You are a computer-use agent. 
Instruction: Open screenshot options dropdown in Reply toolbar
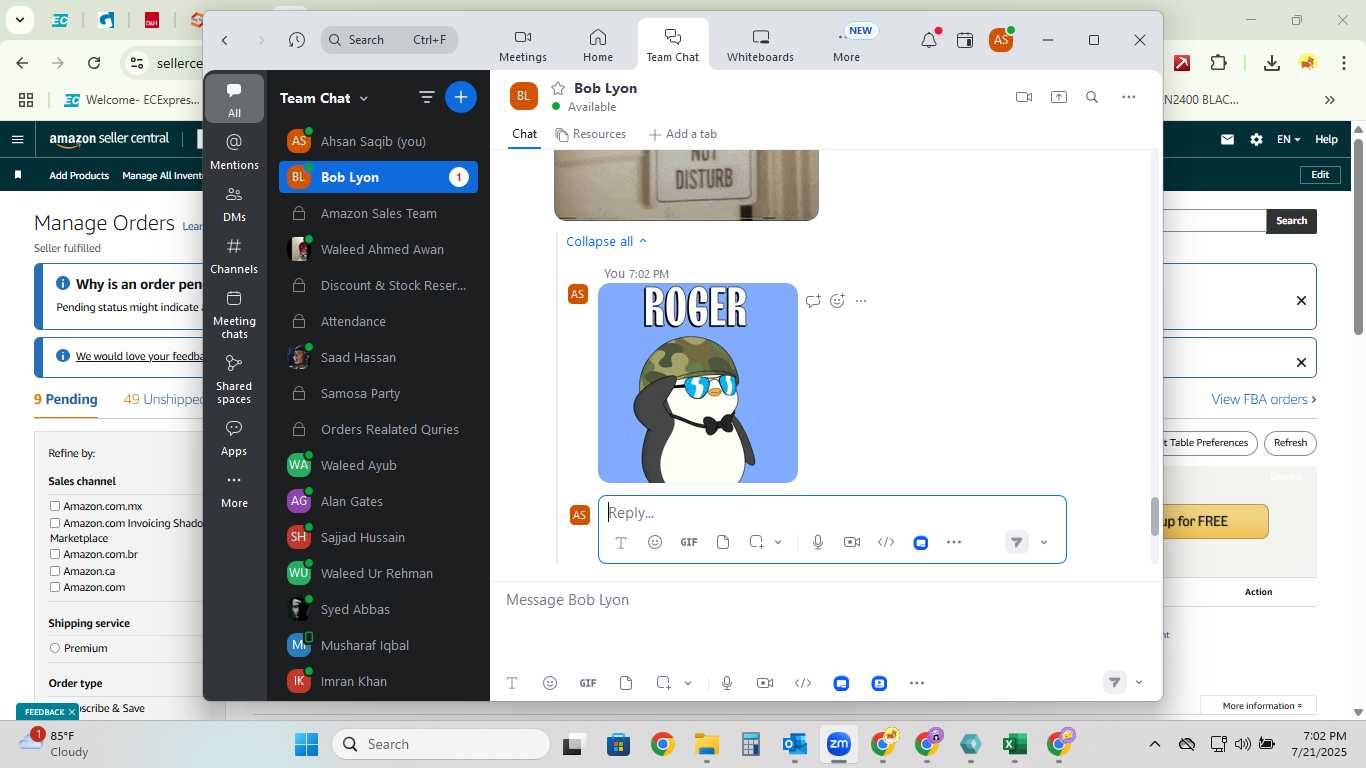[778, 542]
